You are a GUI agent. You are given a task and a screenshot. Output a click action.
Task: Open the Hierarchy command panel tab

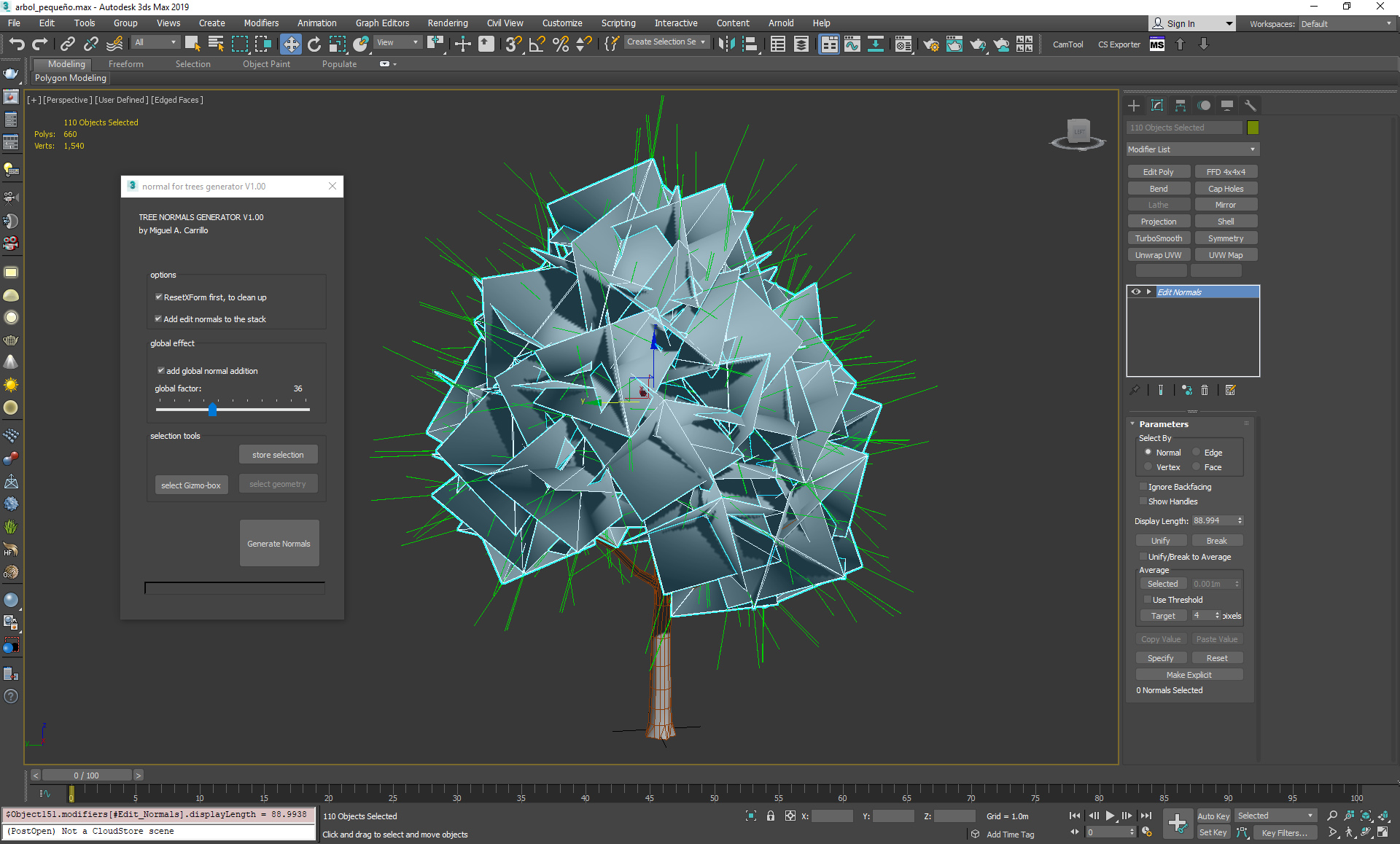(1181, 106)
